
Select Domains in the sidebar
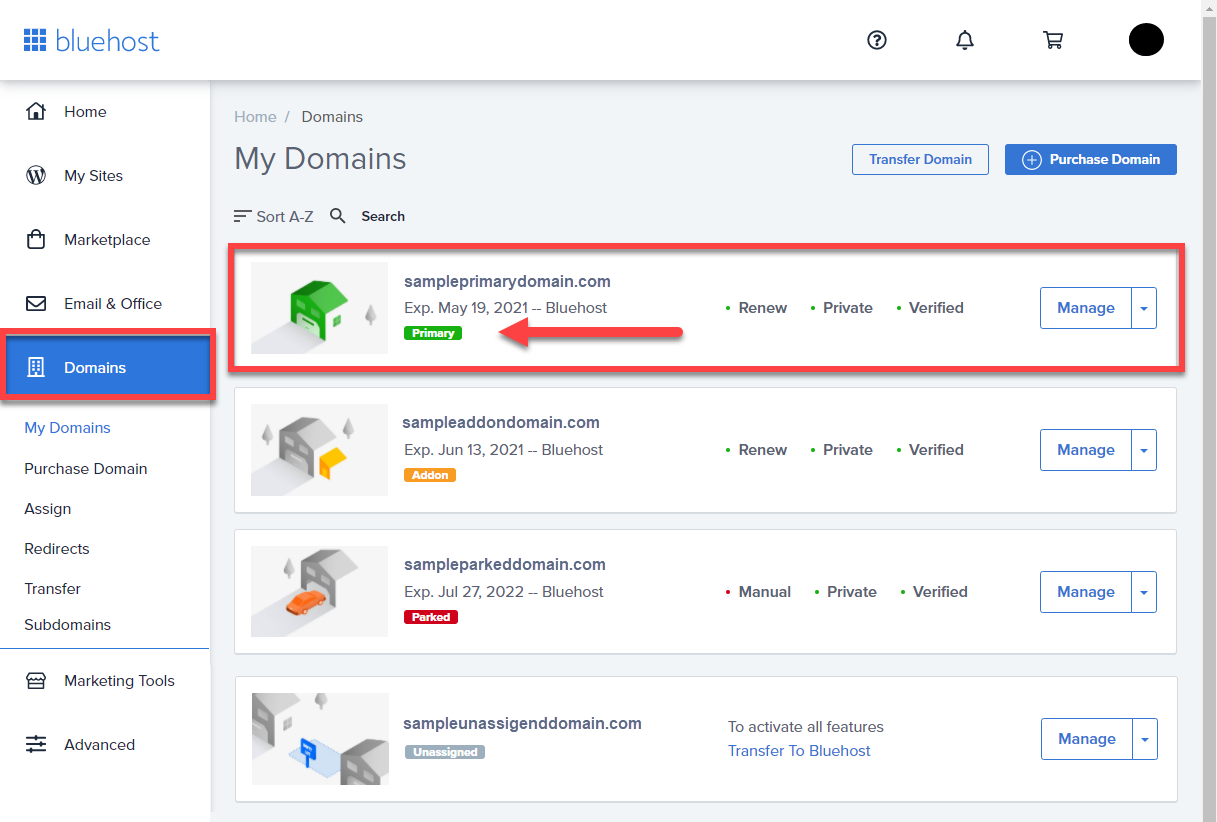107,367
